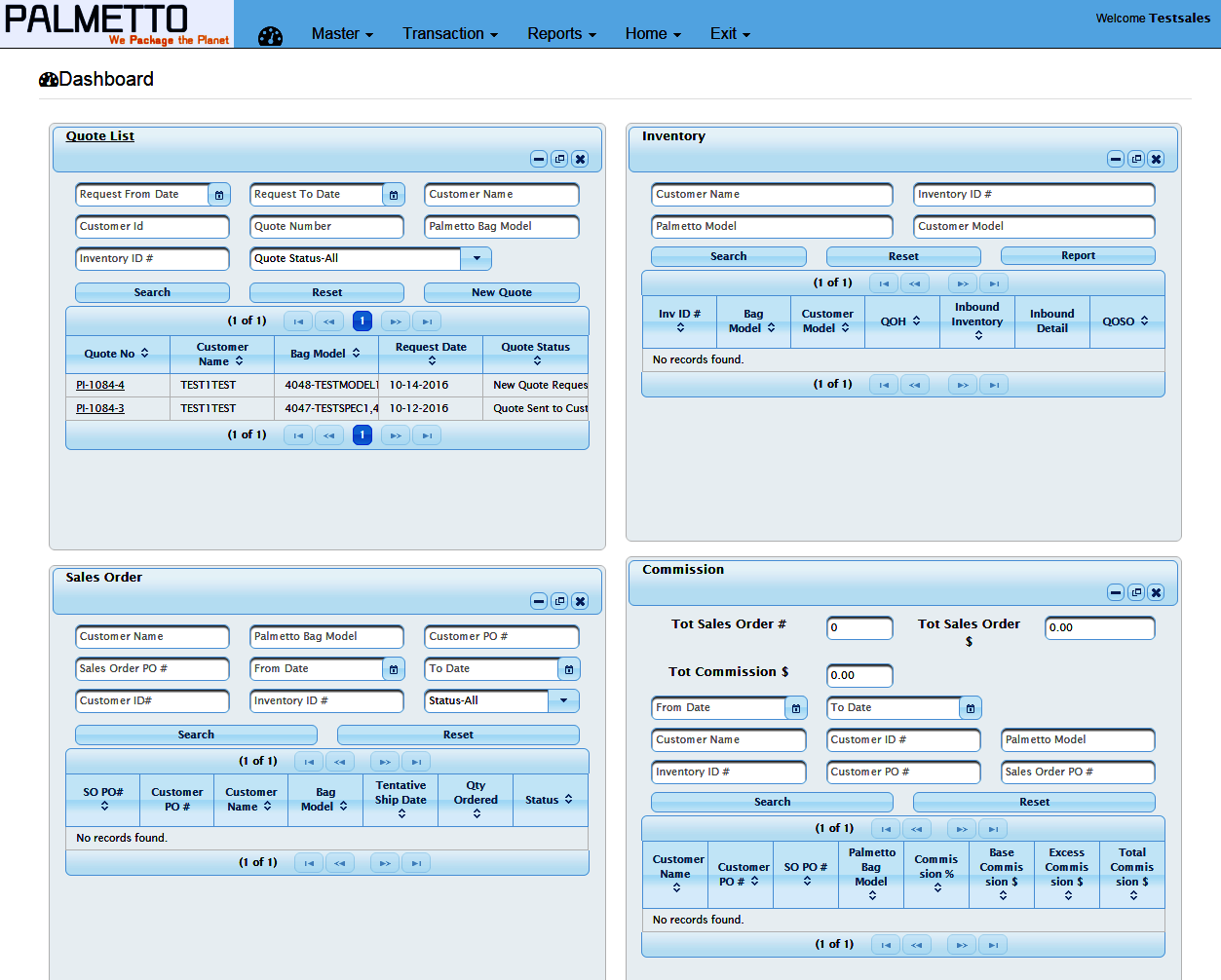Screen dimensions: 1221x980
Task: Click the dashboard gauge icon in navbar
Action: tap(270, 36)
